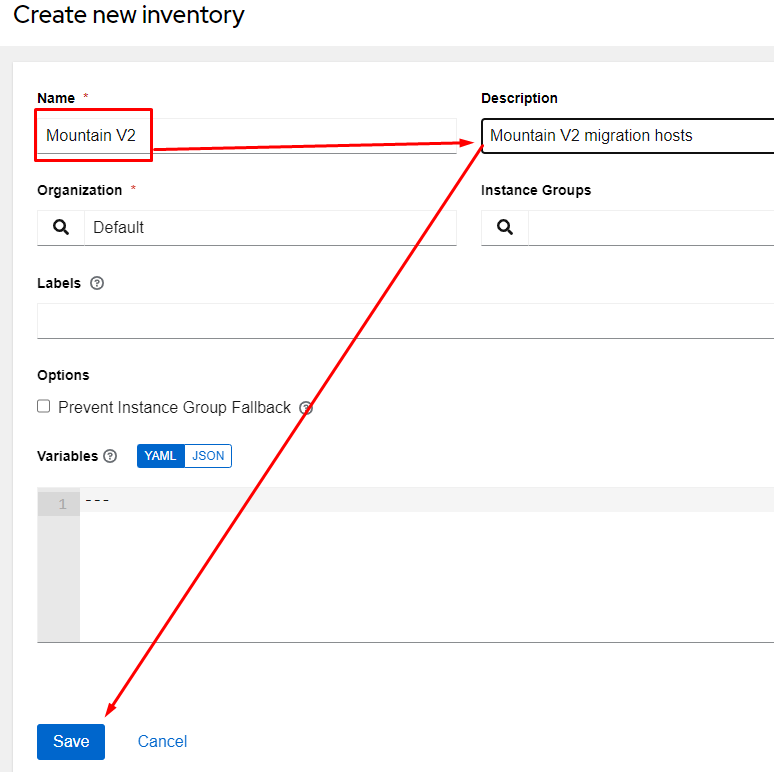This screenshot has width=774, height=772.
Task: Enable the Prevent Instance Group Fallback checkbox
Action: [x=44, y=407]
